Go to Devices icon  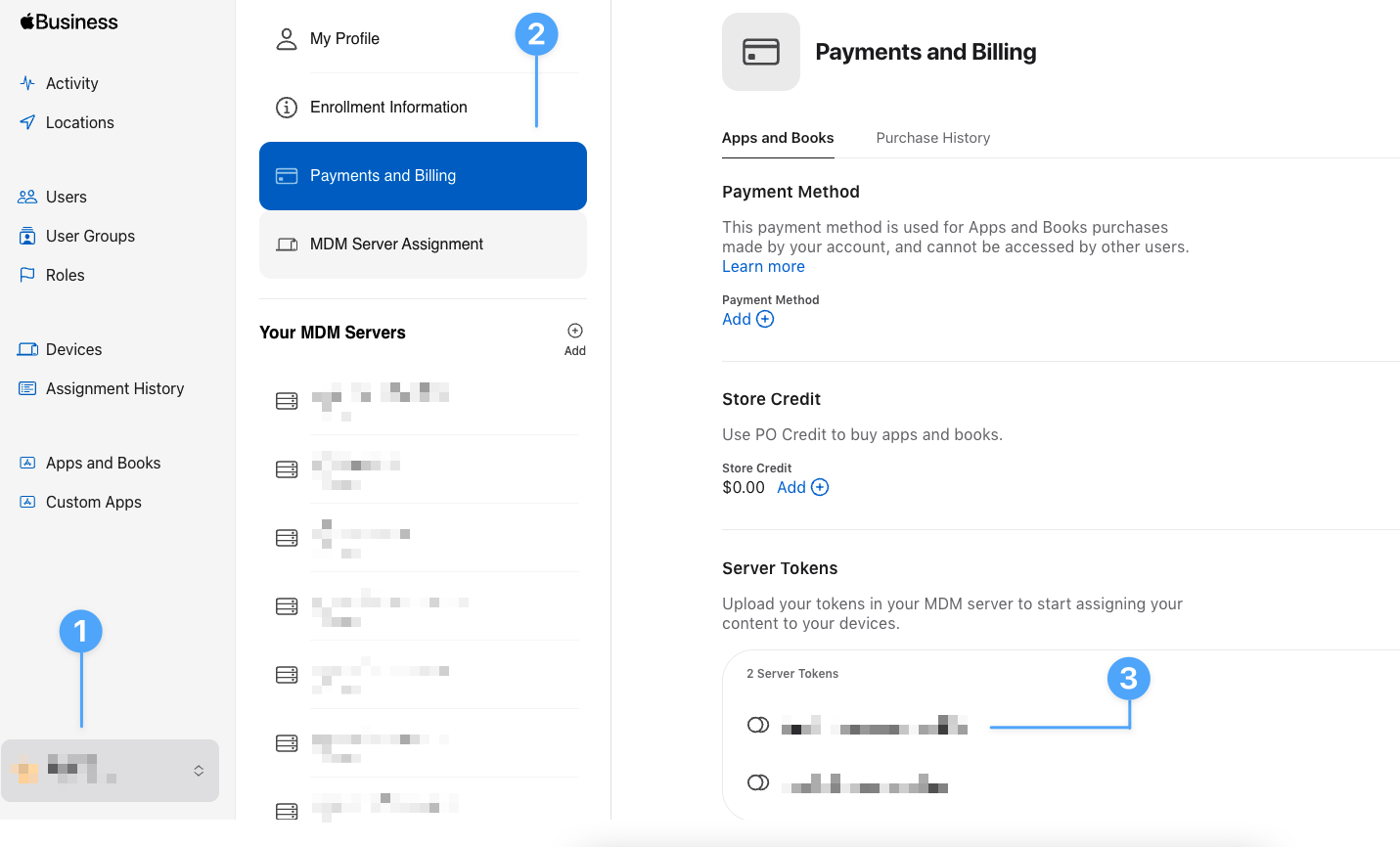click(27, 349)
